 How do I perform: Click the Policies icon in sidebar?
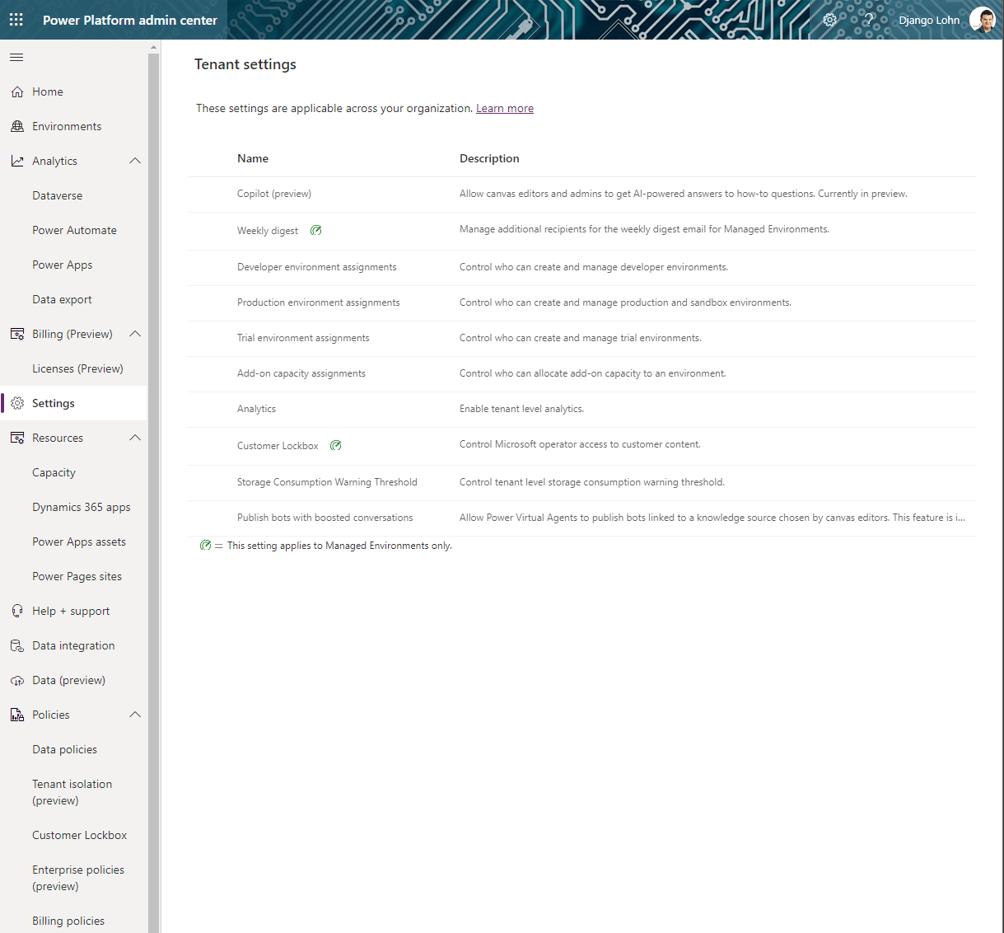(17, 715)
